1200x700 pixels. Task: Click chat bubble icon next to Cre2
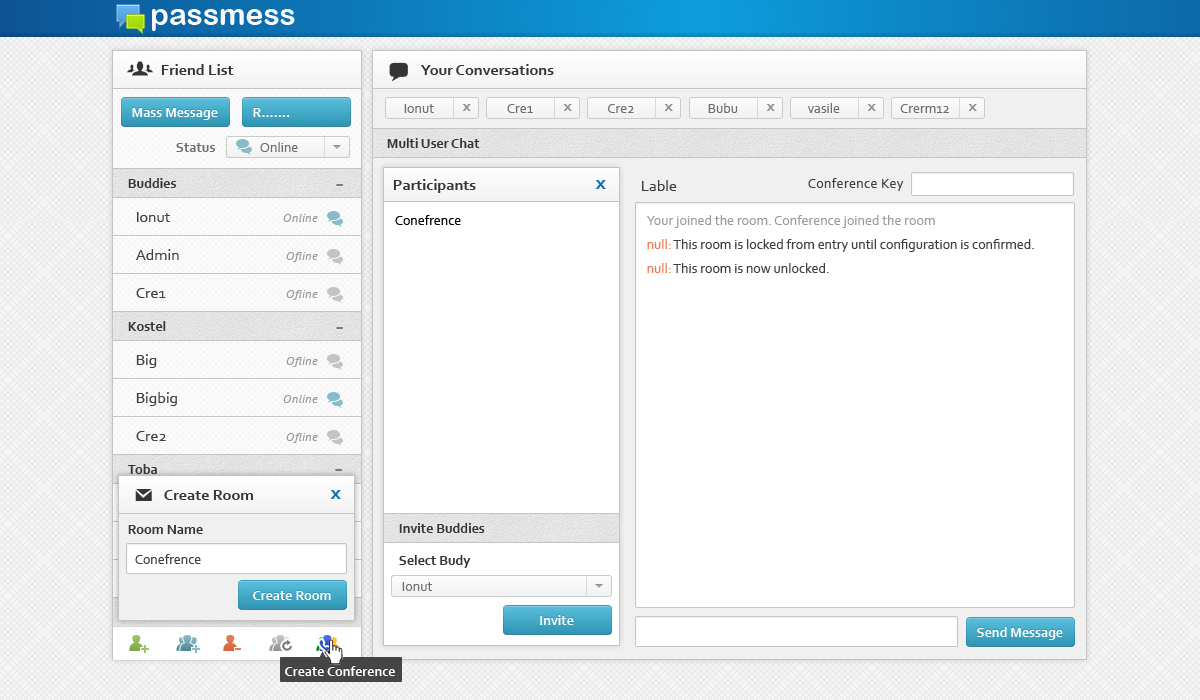point(335,437)
